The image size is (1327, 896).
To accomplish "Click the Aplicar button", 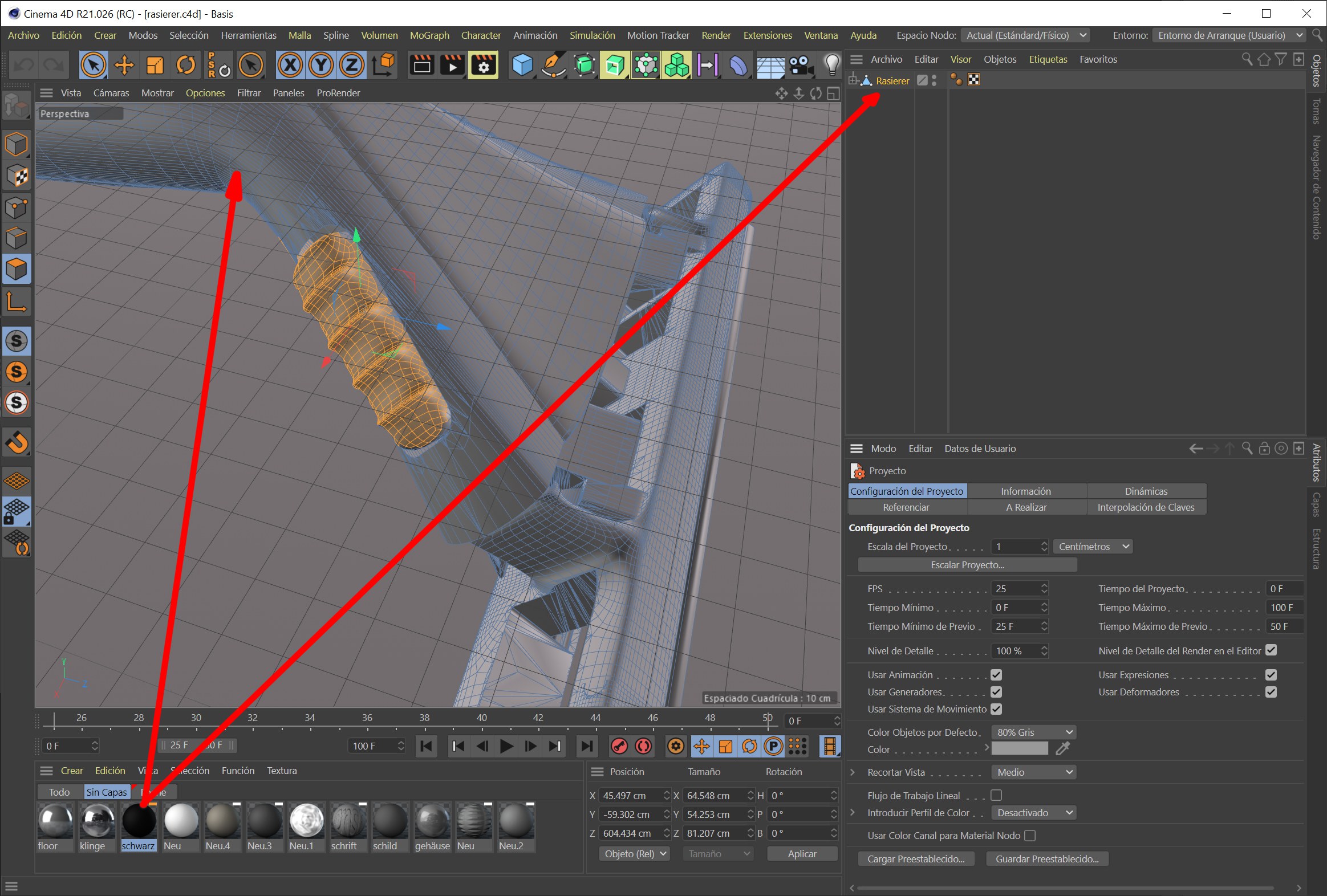I will click(801, 853).
